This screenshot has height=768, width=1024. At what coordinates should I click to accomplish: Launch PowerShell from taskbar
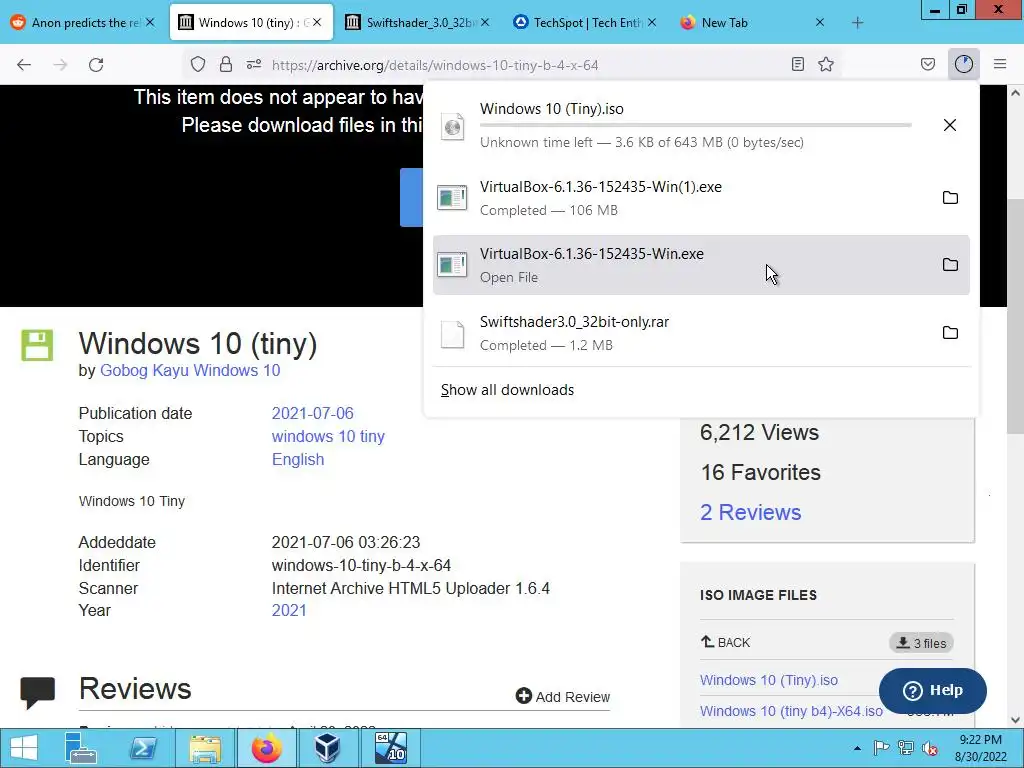click(142, 748)
